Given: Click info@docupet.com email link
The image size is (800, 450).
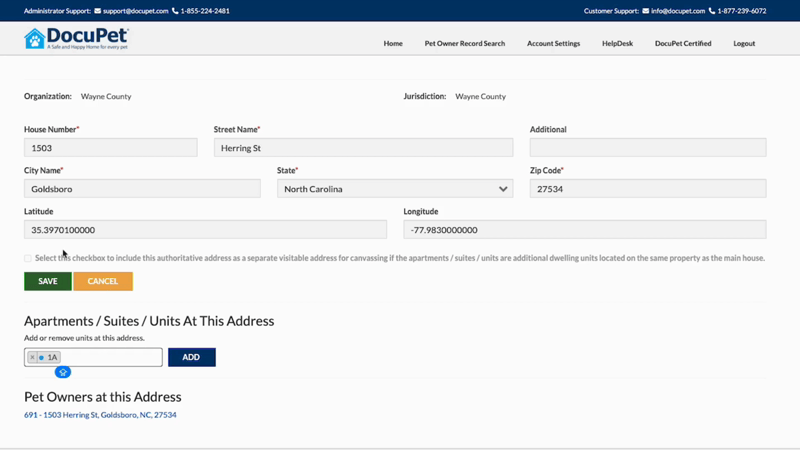Looking at the screenshot, I should pos(678,11).
